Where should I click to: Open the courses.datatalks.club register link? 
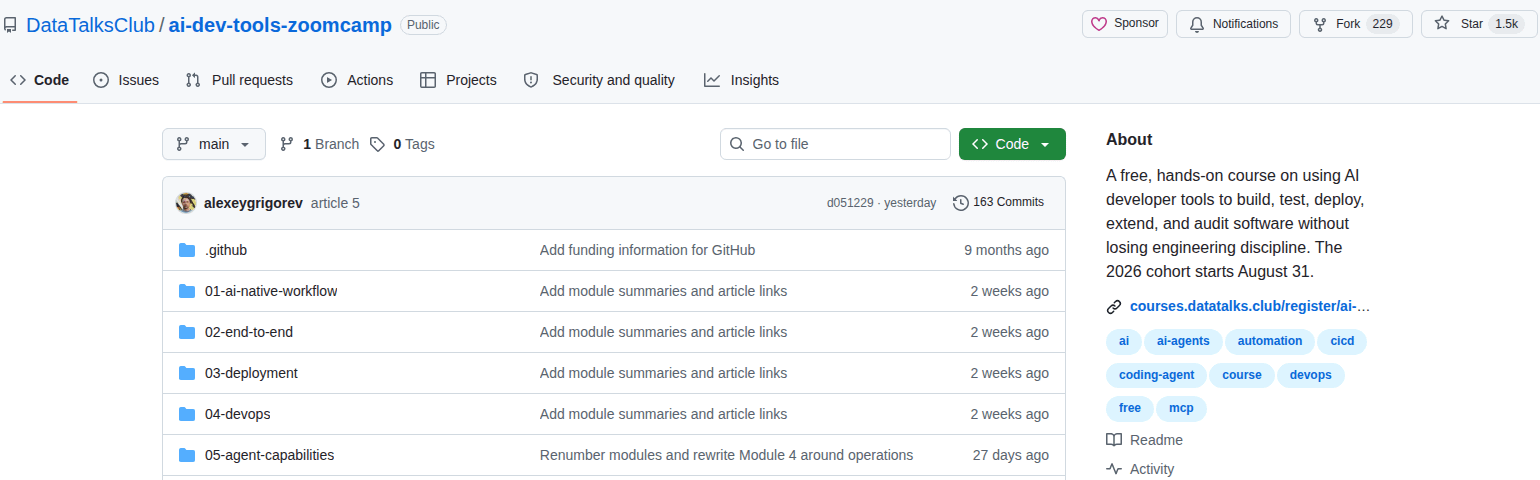coord(1250,306)
